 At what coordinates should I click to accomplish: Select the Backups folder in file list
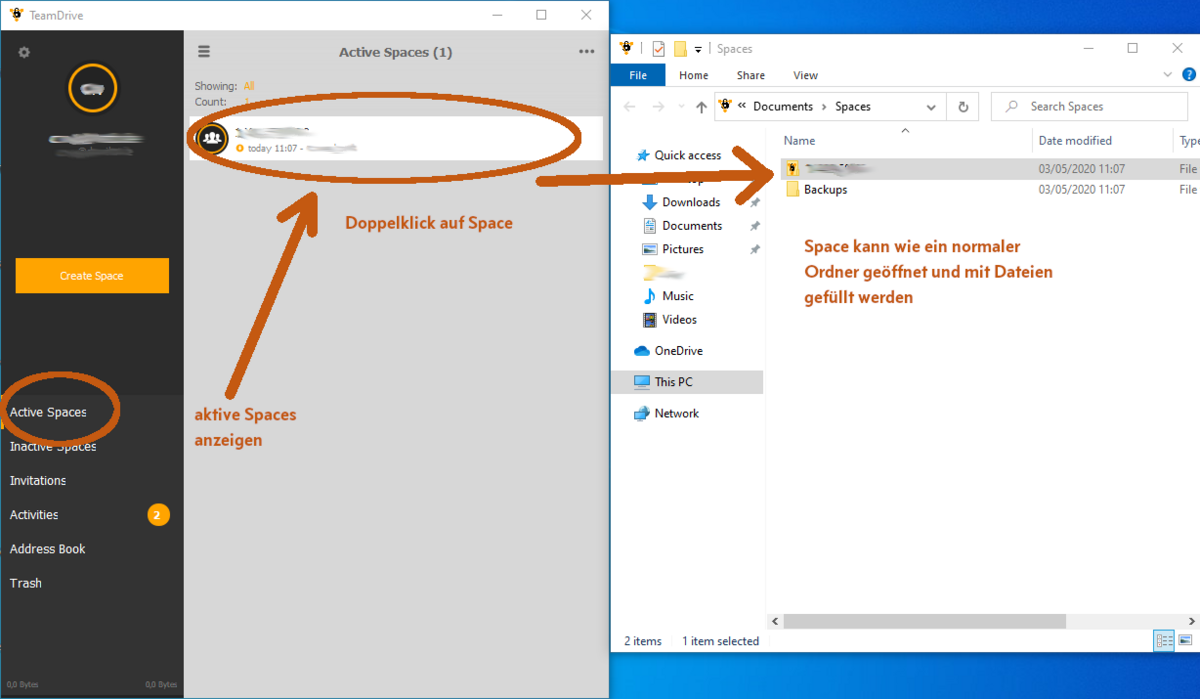point(825,189)
